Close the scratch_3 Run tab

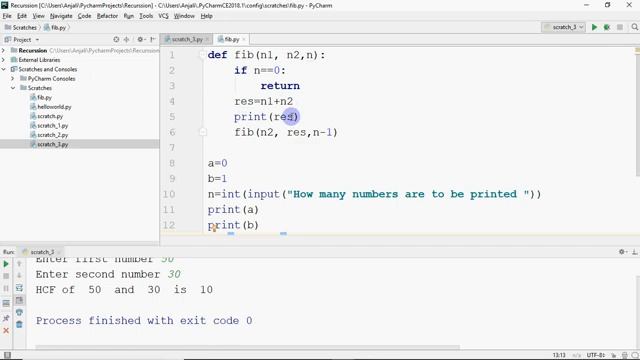[x=59, y=252]
